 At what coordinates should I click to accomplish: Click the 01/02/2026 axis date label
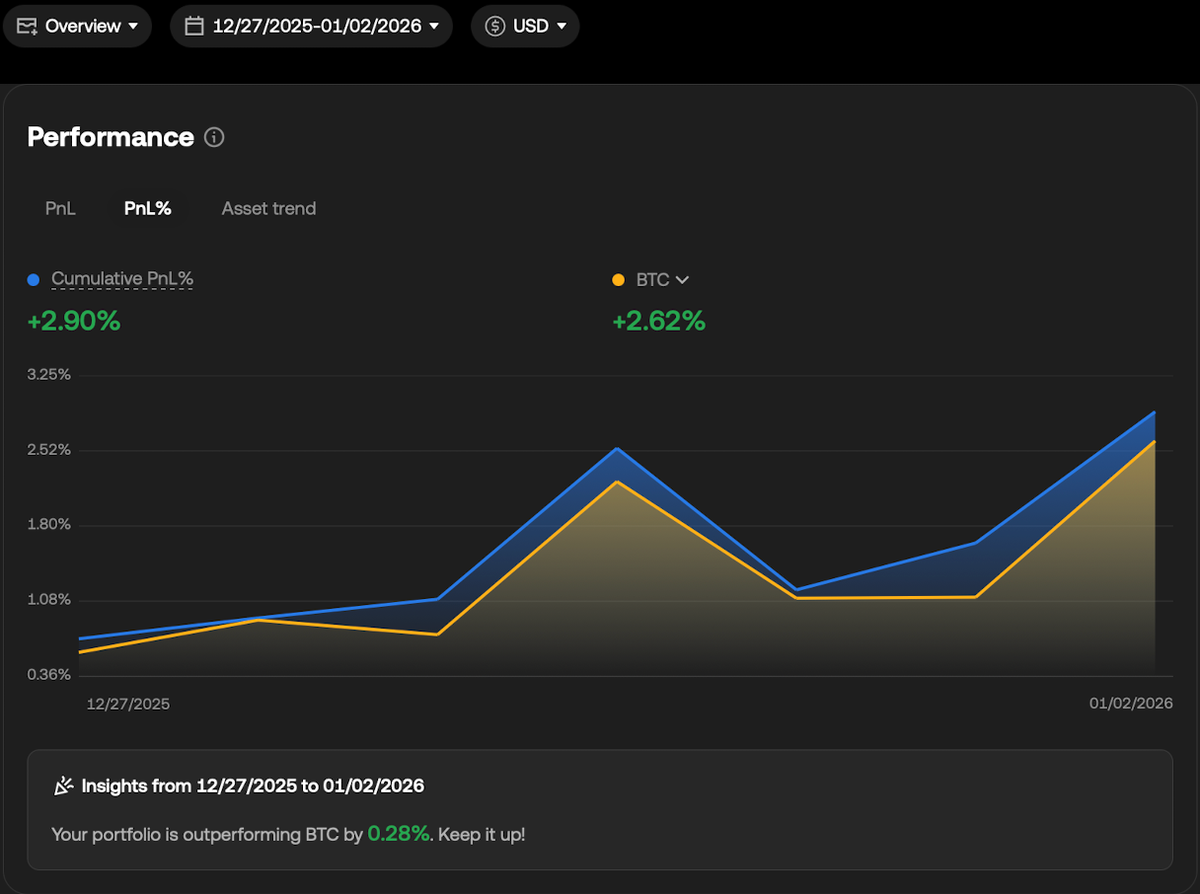pos(1131,704)
